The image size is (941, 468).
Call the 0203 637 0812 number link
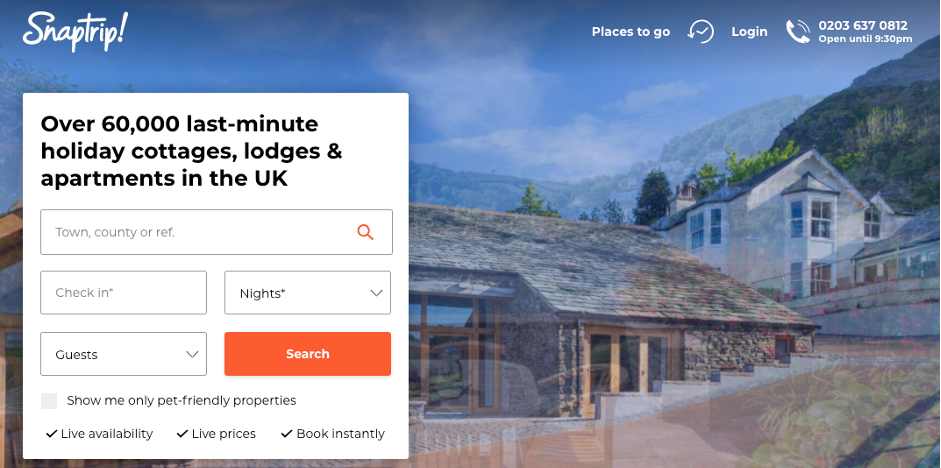(863, 26)
